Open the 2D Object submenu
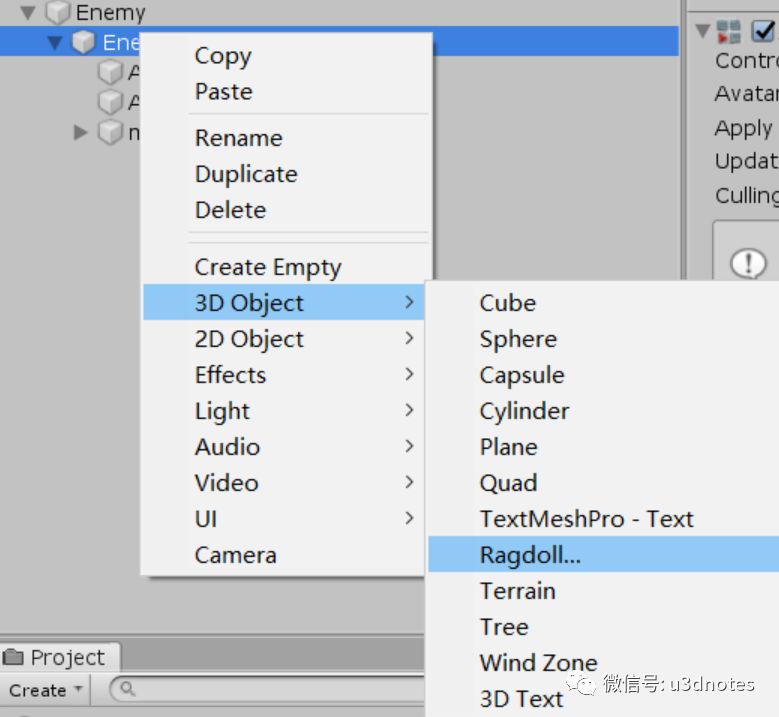This screenshot has width=779, height=717. [284, 338]
